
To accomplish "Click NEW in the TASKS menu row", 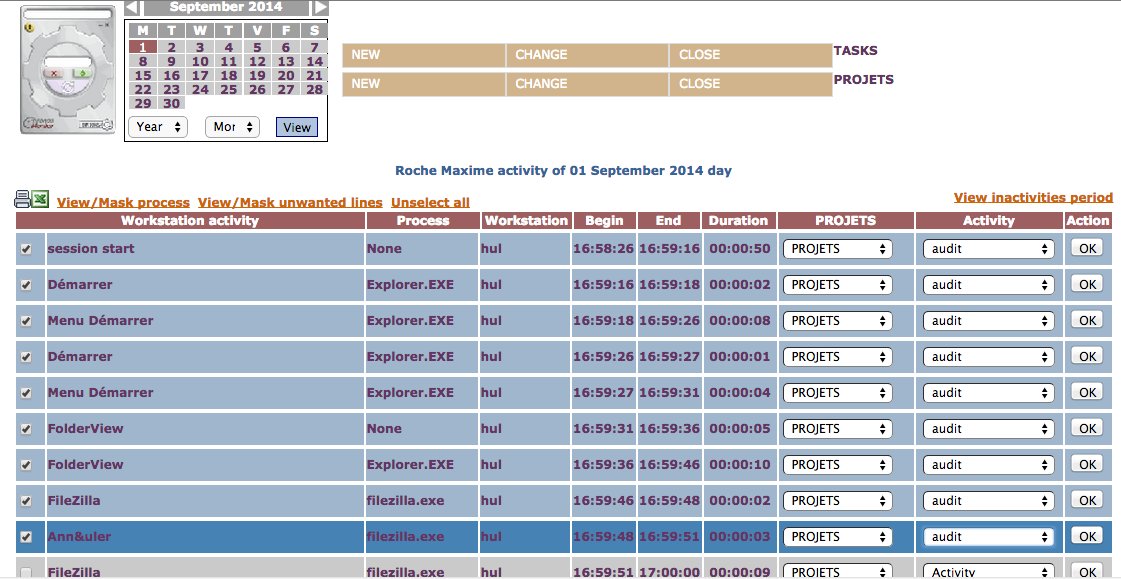I will (x=424, y=55).
